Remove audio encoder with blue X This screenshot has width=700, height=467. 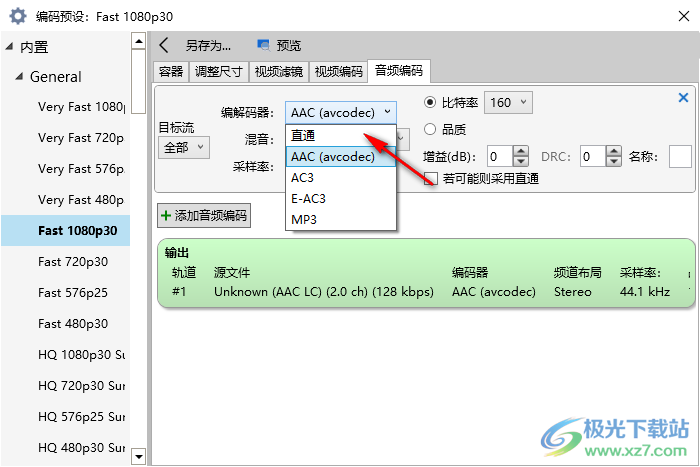coord(683,97)
